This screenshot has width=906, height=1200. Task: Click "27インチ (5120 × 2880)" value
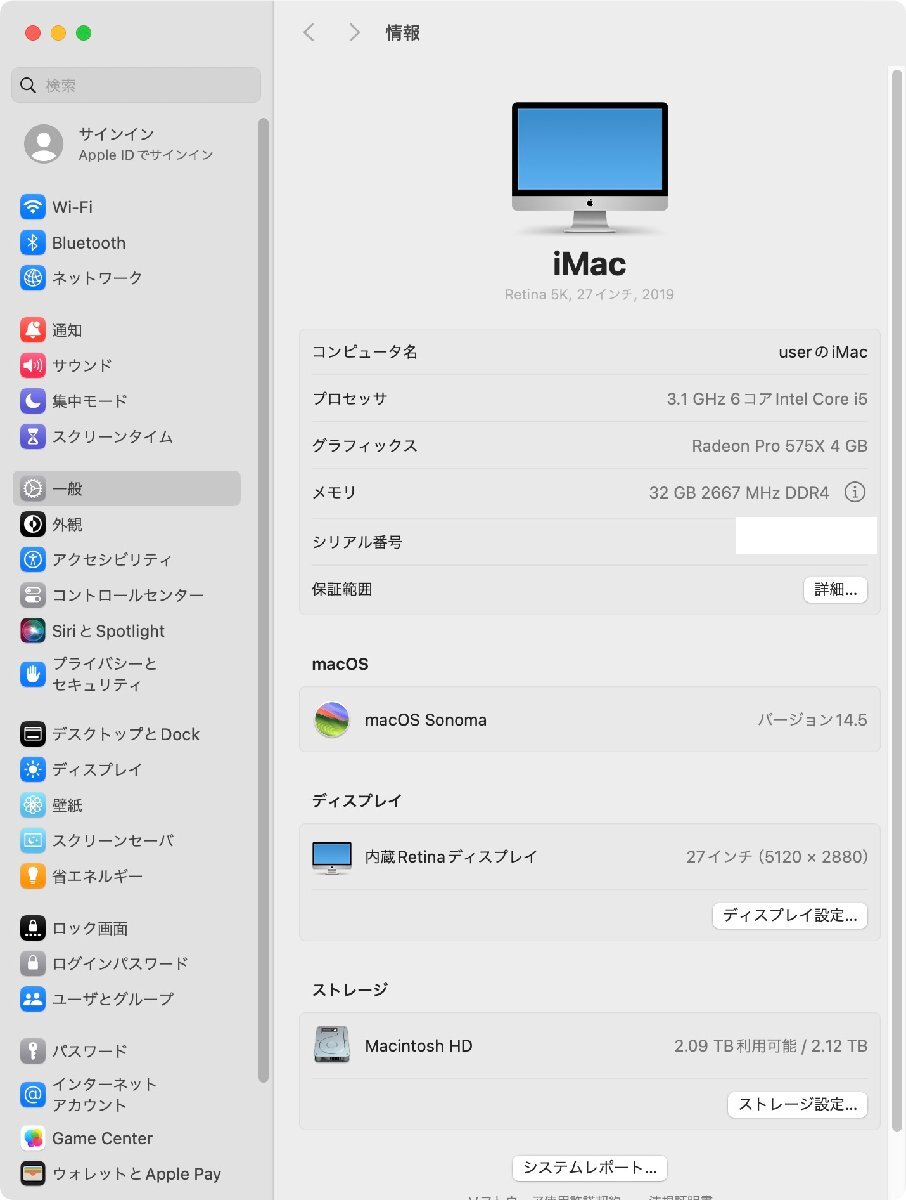click(x=777, y=857)
